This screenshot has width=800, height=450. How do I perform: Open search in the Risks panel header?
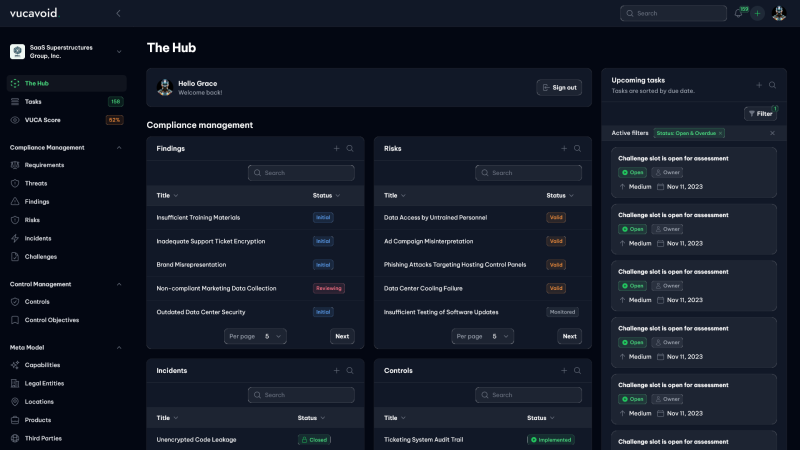(577, 148)
